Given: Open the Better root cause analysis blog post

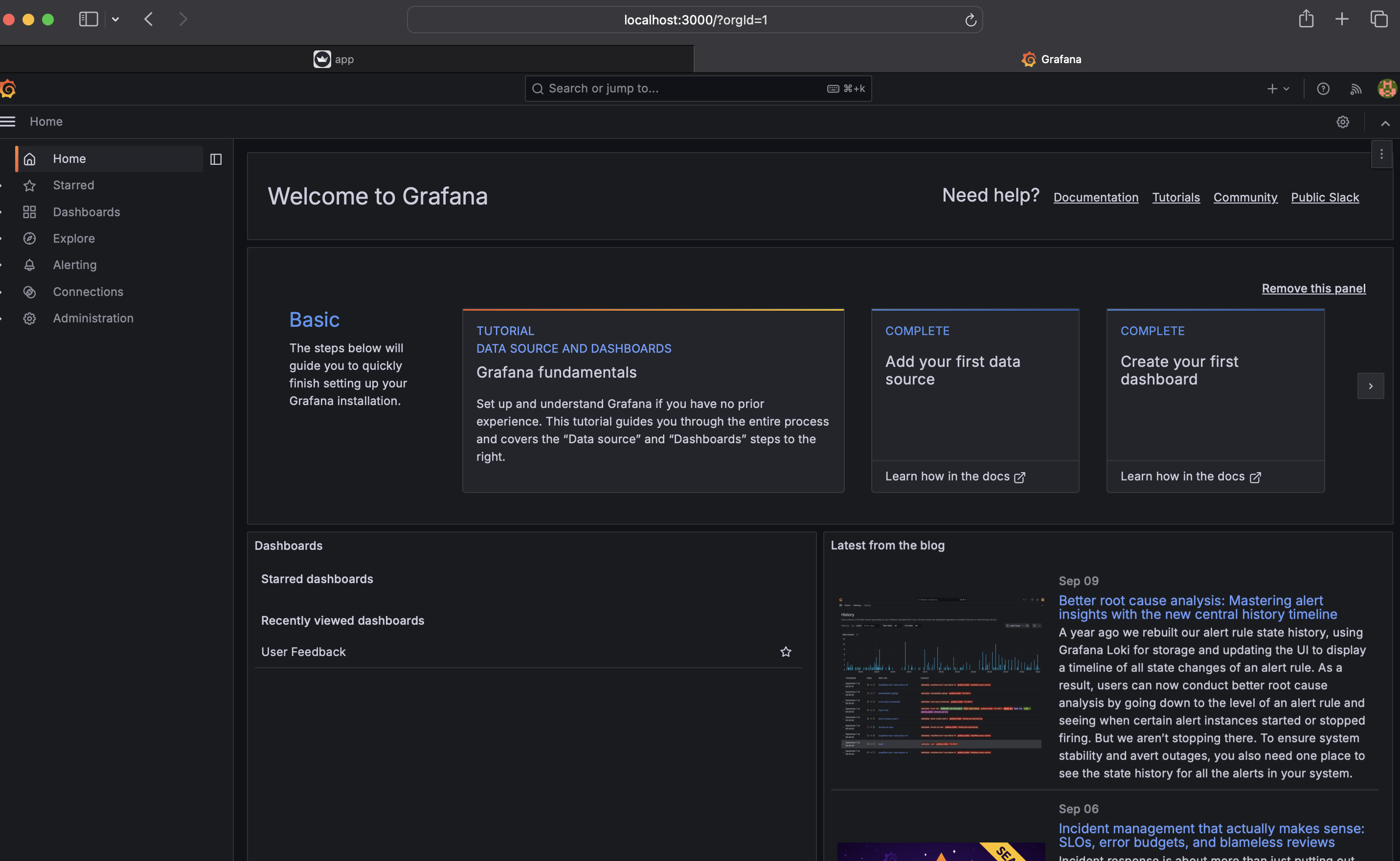Looking at the screenshot, I should [1197, 608].
